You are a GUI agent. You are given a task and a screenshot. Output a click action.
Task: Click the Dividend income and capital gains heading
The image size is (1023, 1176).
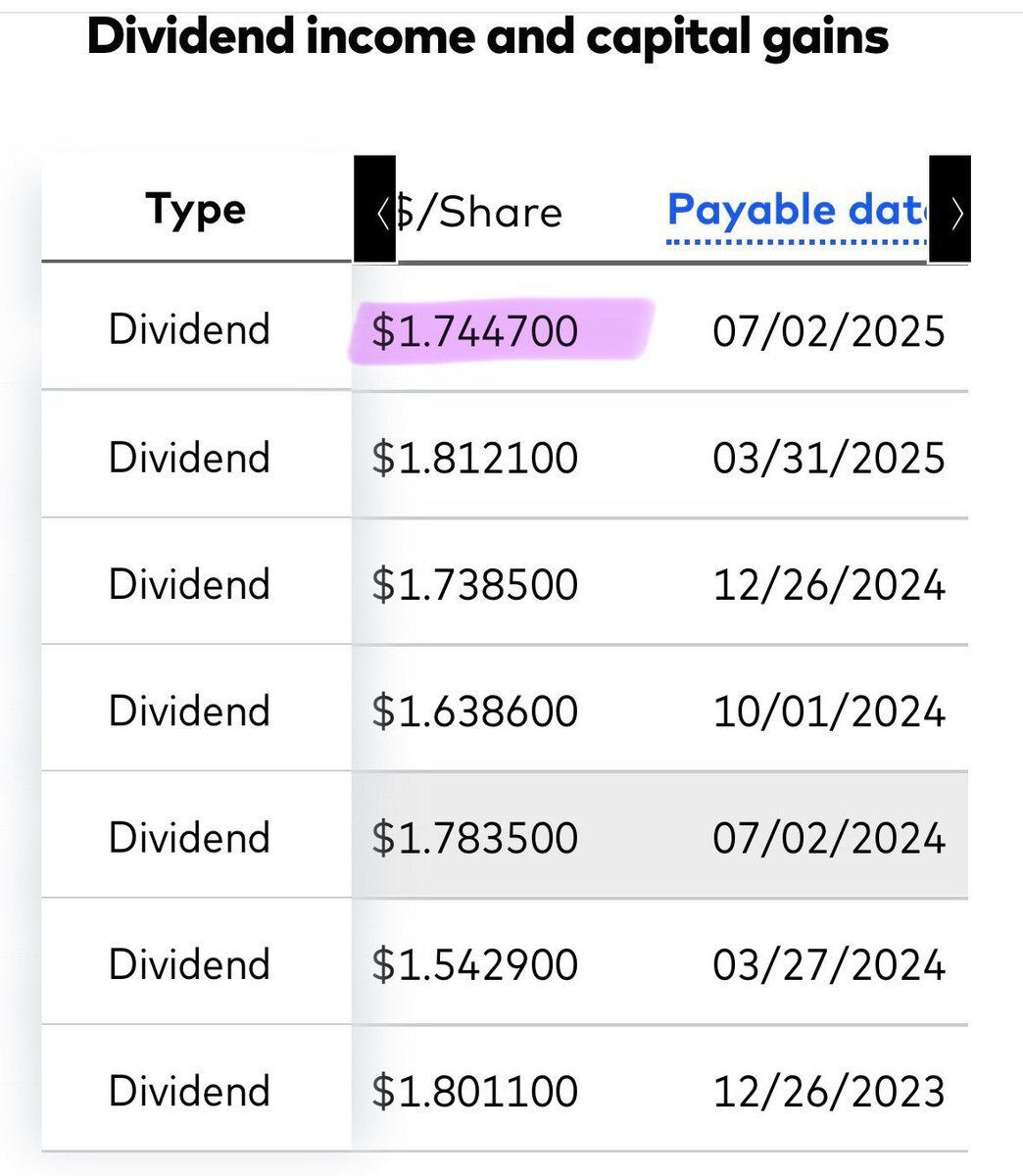click(488, 36)
